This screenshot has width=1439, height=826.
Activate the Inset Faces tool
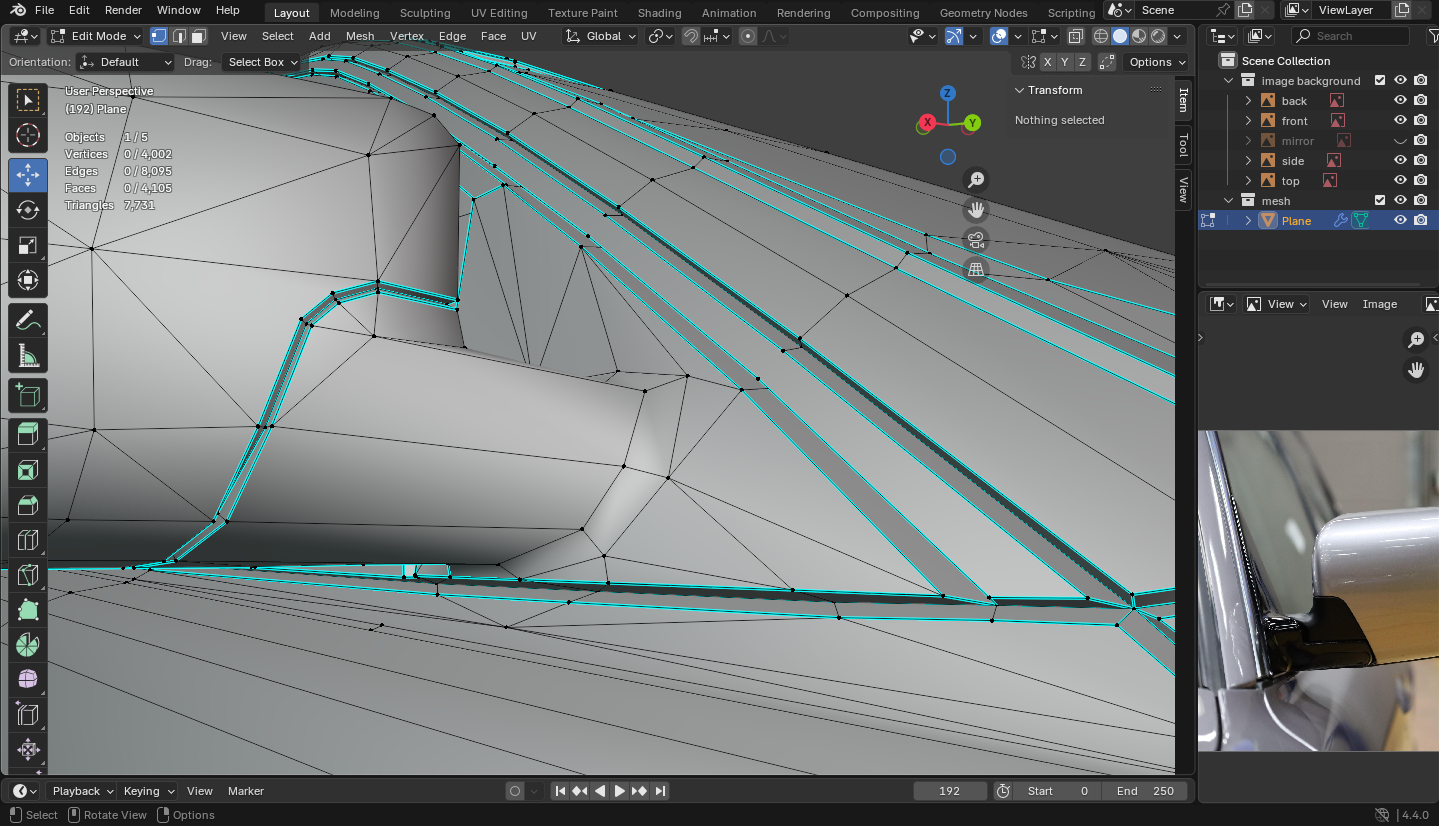pos(28,469)
